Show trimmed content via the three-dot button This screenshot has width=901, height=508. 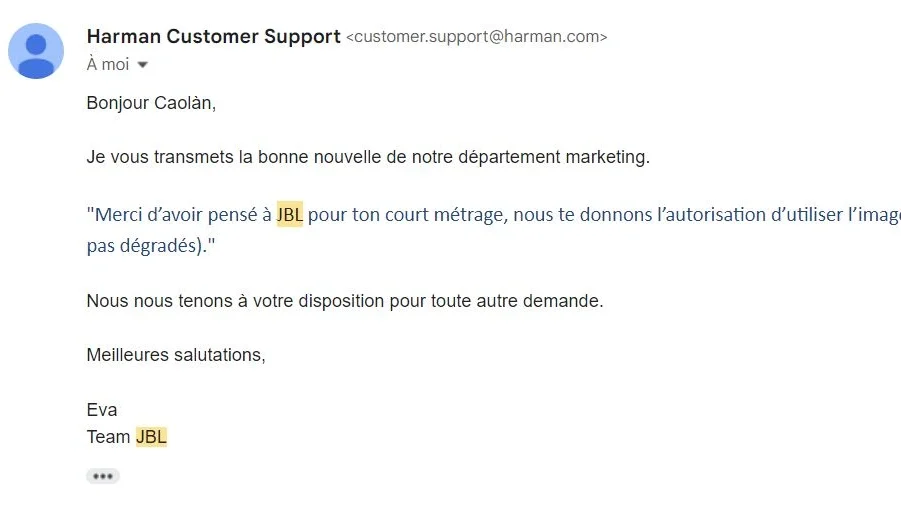tap(103, 476)
